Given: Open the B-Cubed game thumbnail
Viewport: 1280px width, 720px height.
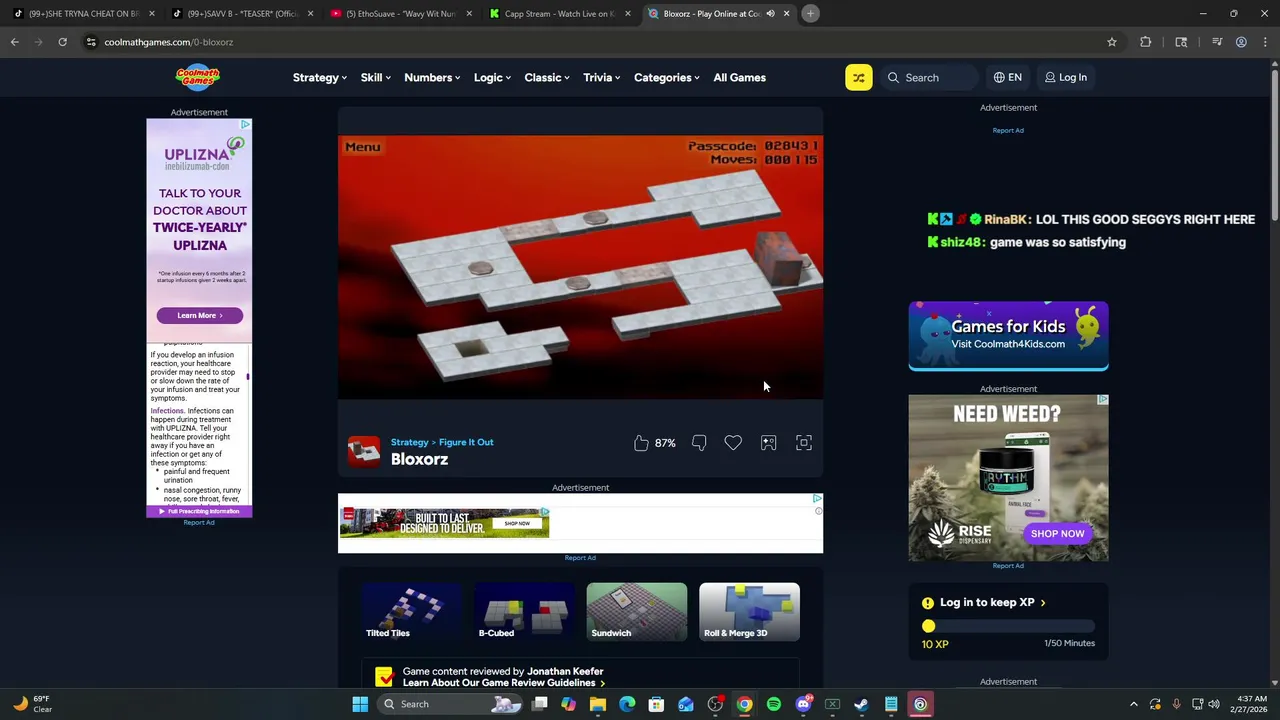Looking at the screenshot, I should tap(524, 611).
